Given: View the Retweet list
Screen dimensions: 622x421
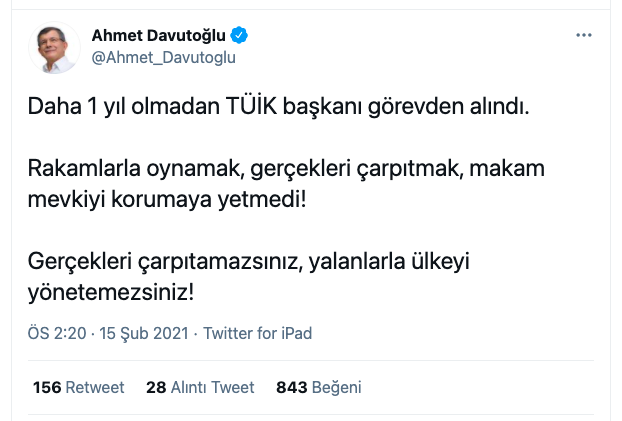Looking at the screenshot, I should (97, 387).
